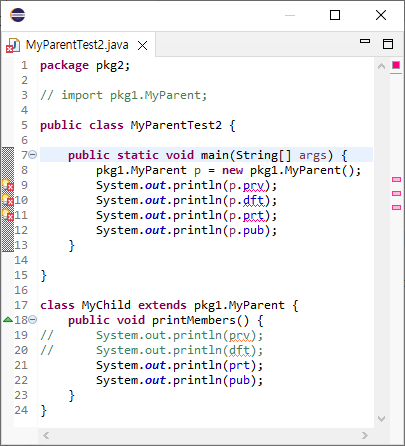Click the Eclipse application logo icon
The image size is (405, 446).
point(17,15)
